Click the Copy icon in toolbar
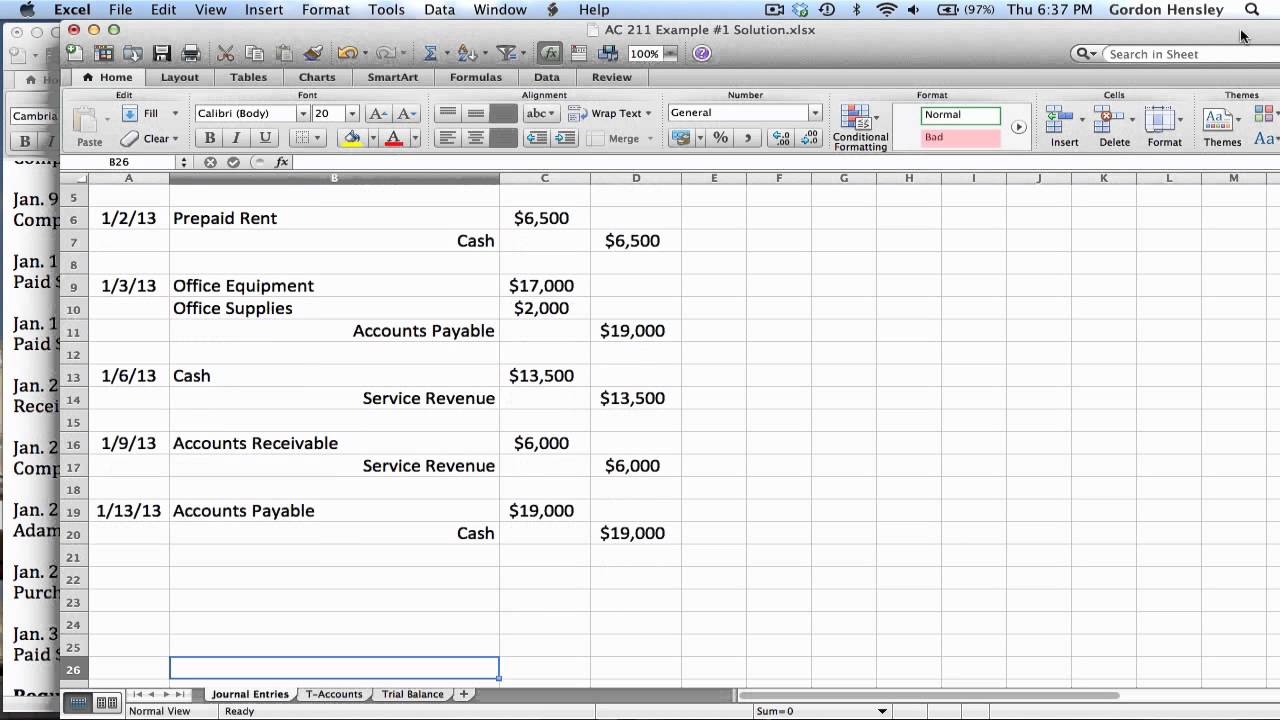The height and width of the screenshot is (720, 1280). click(255, 53)
